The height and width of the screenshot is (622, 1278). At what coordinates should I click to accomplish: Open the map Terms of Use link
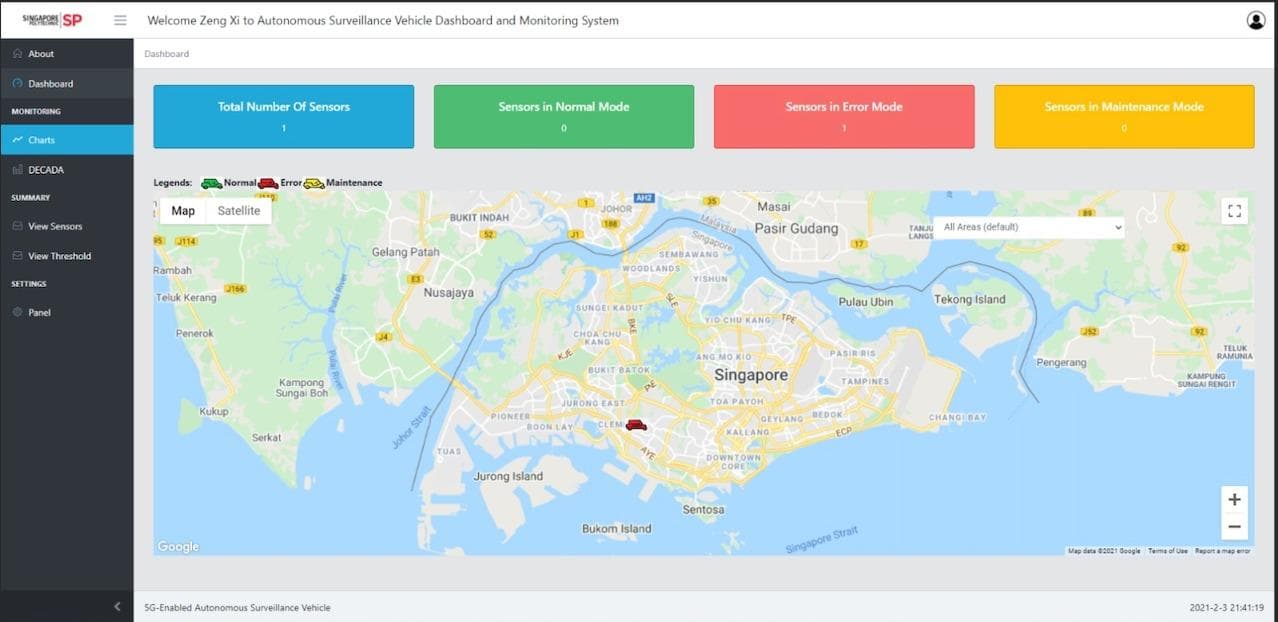coord(1168,551)
